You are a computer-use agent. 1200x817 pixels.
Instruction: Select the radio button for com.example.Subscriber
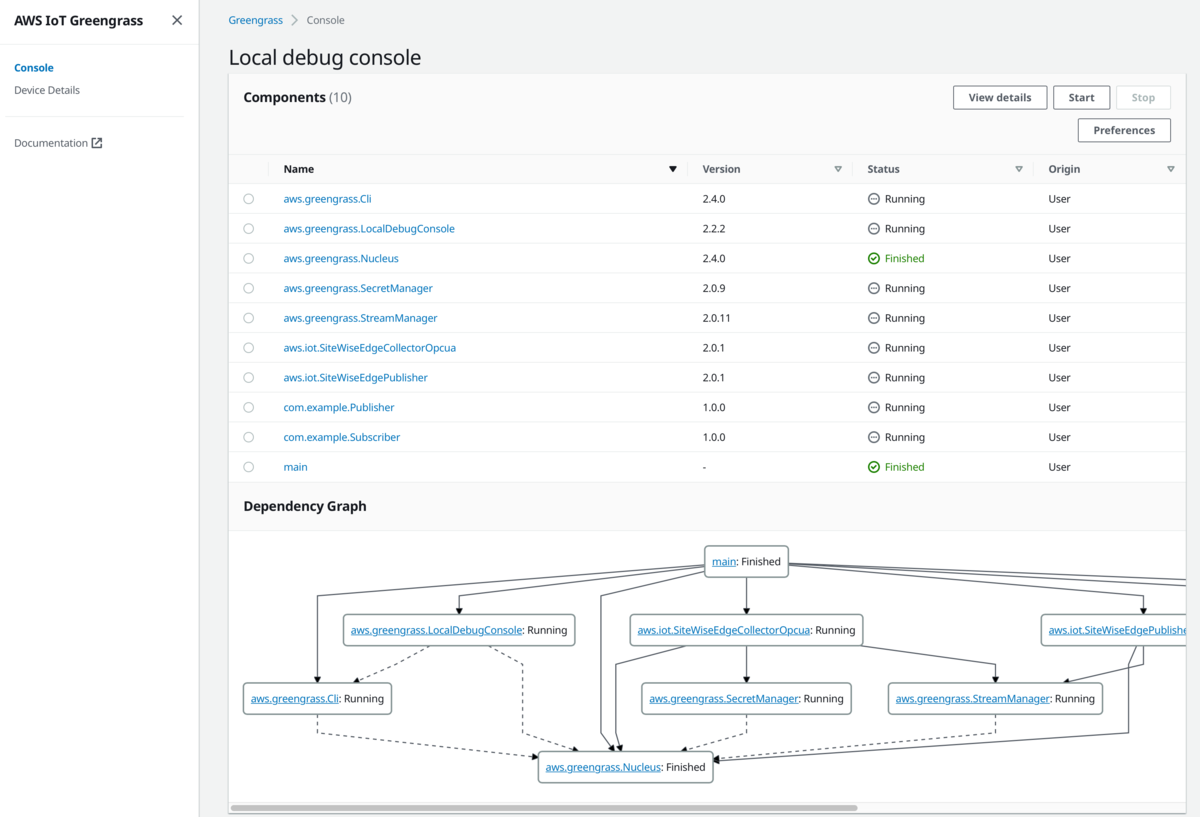[249, 437]
